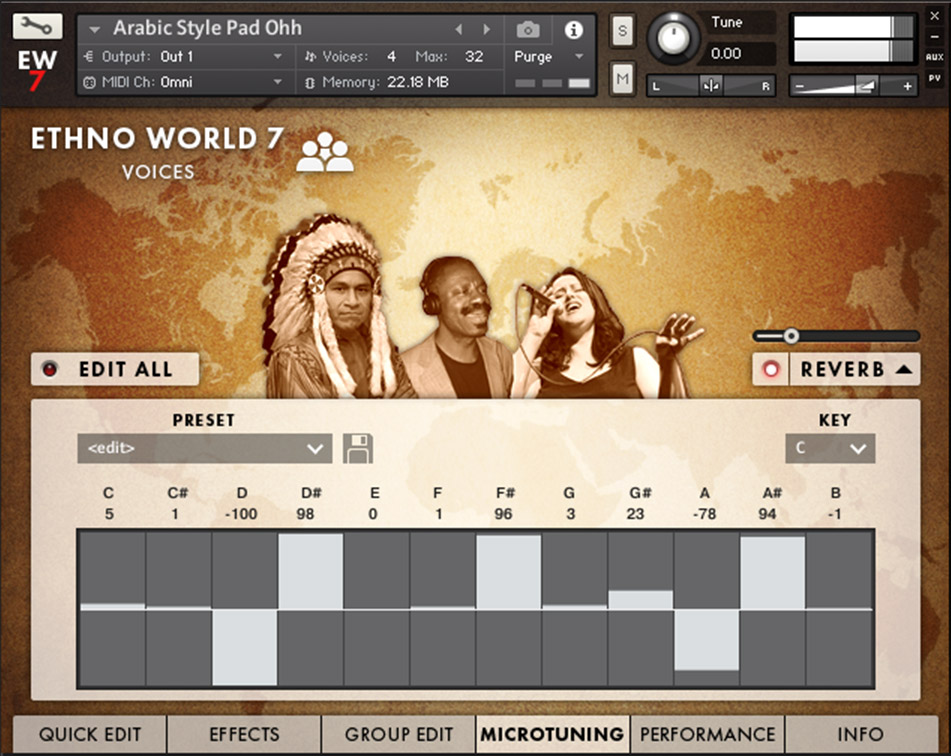Click the output routing icon

[x=89, y=56]
